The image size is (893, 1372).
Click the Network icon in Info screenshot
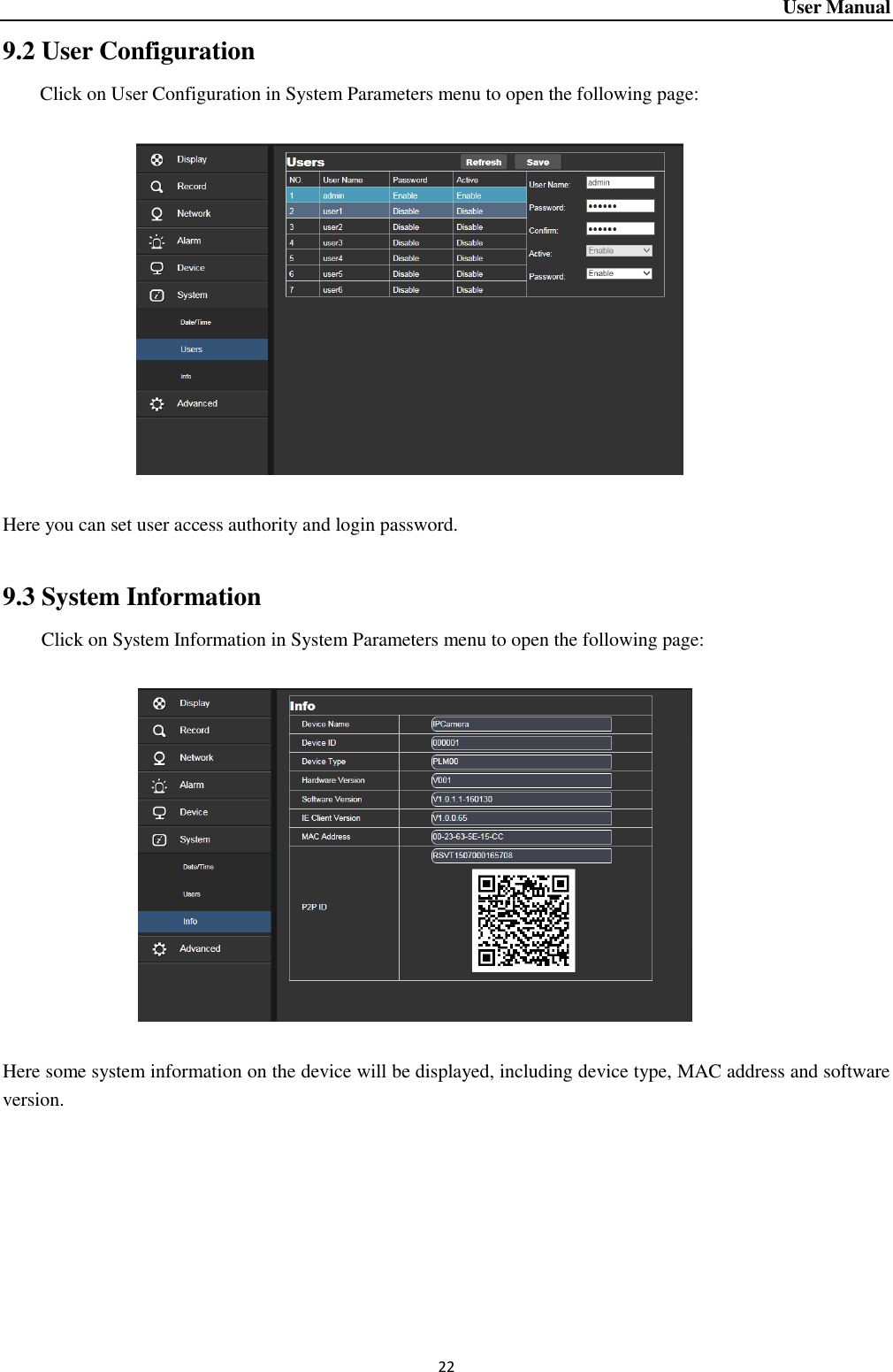(x=159, y=758)
